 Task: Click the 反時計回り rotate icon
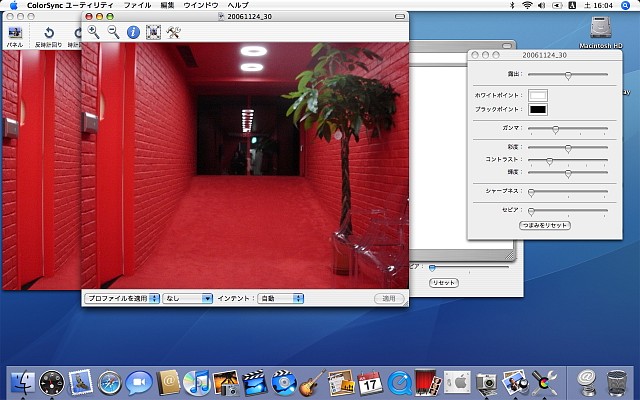coord(47,34)
